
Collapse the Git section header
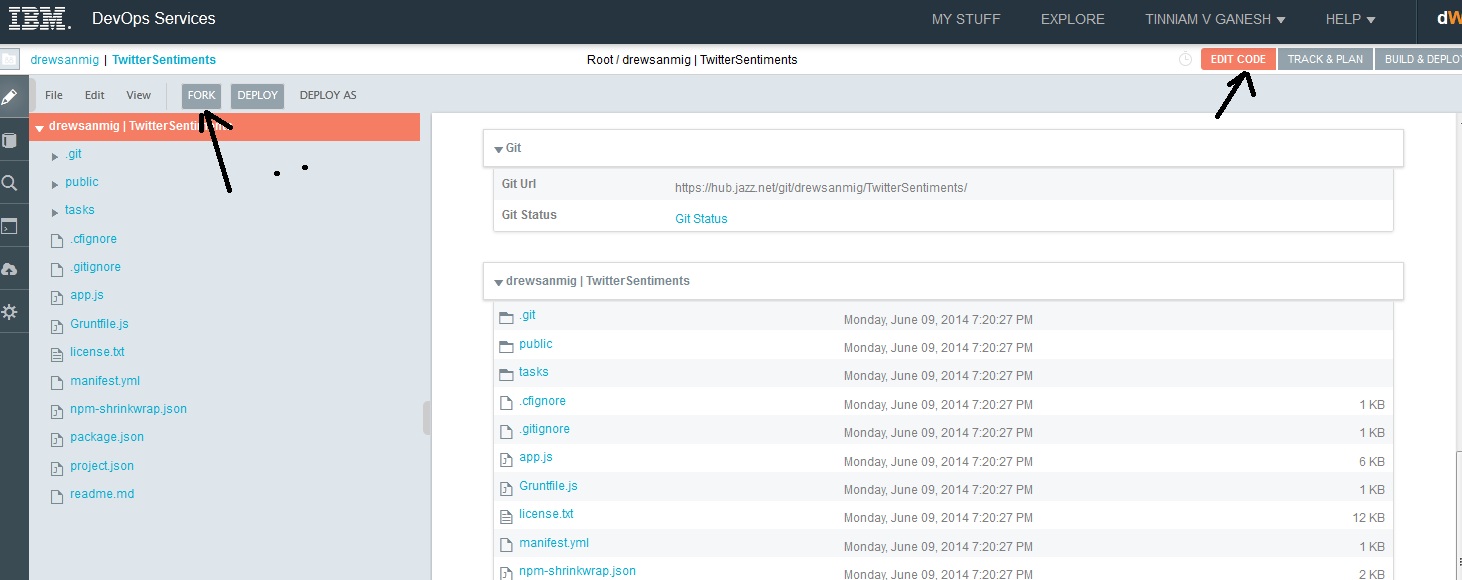[498, 149]
